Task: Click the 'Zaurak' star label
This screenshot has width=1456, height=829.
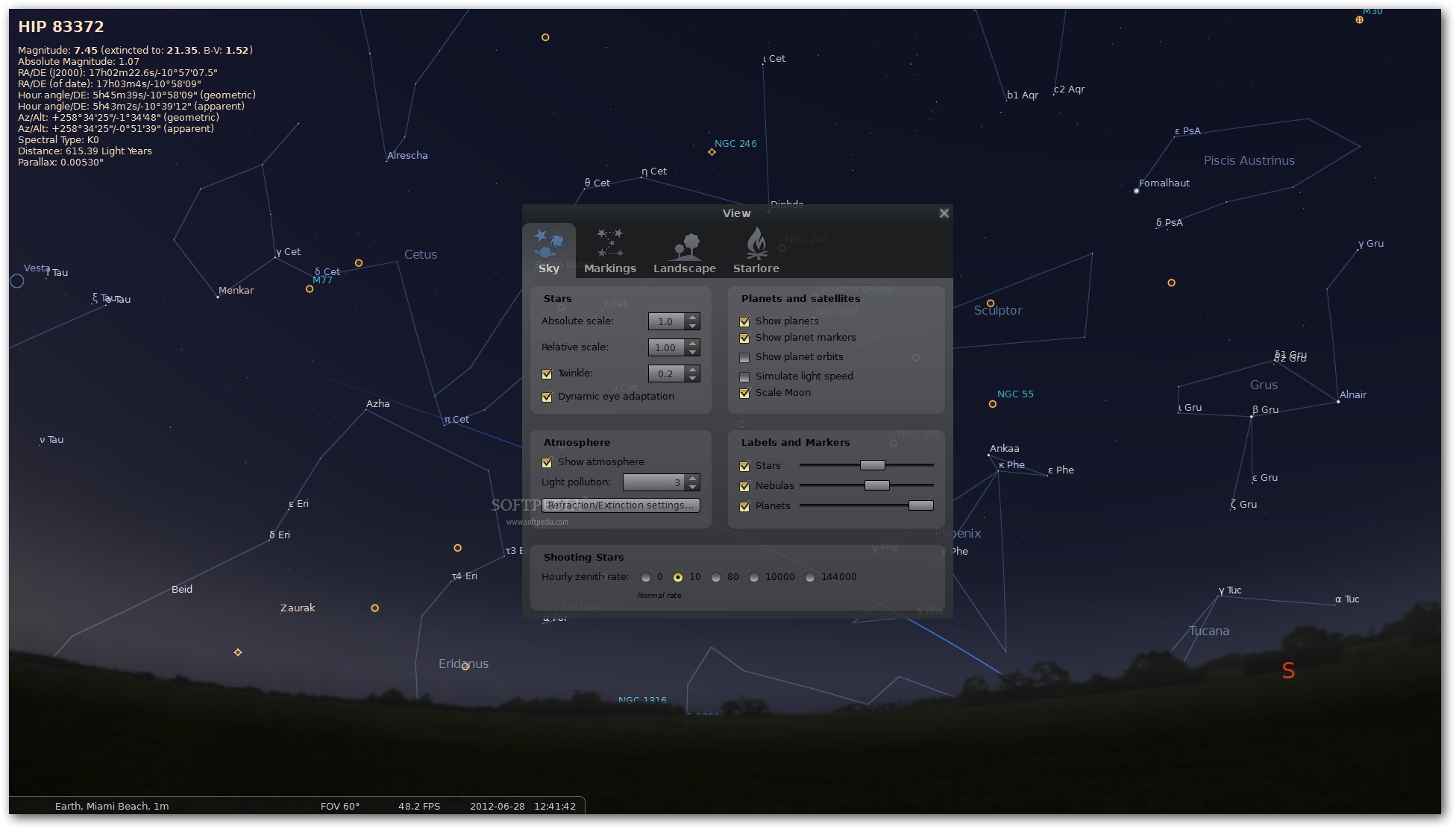Action: [x=298, y=608]
